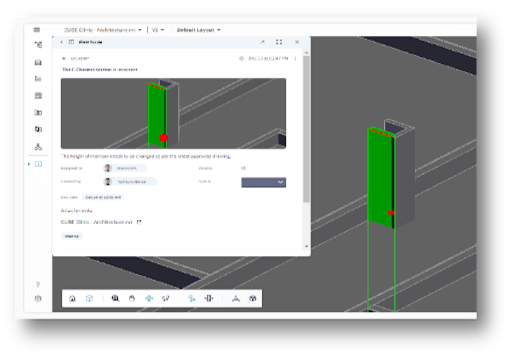Open the list-style sidebar panel icon
Screen dimensions: 512x360
38,79
